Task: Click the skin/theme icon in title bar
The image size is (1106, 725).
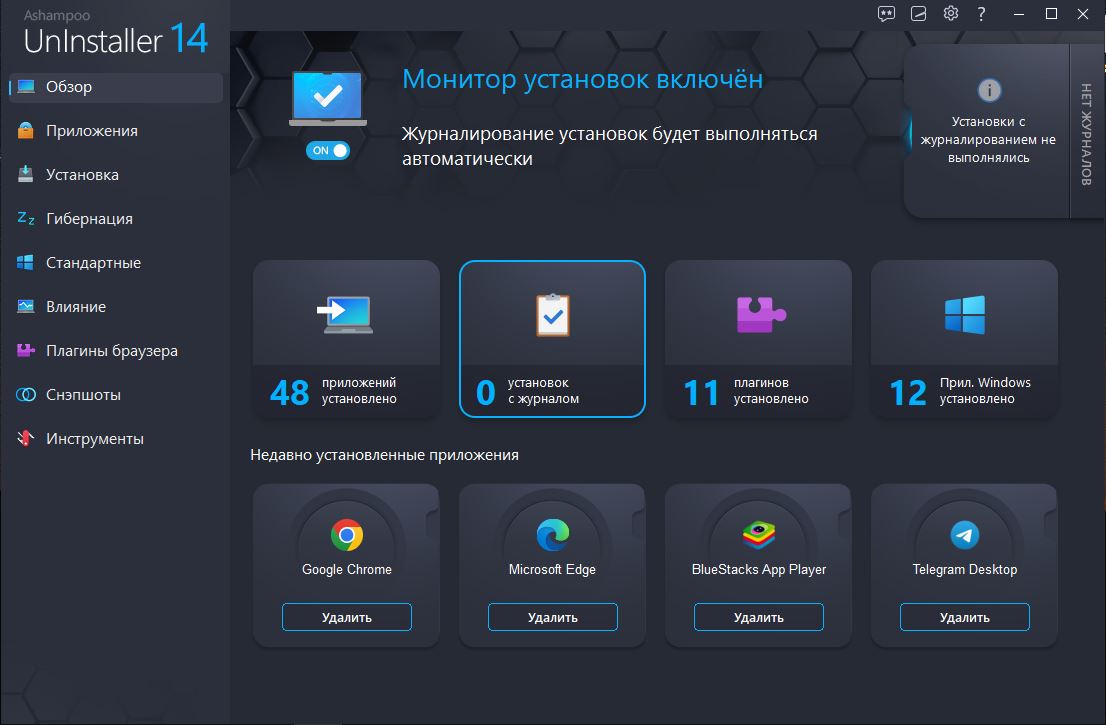Action: tap(918, 13)
